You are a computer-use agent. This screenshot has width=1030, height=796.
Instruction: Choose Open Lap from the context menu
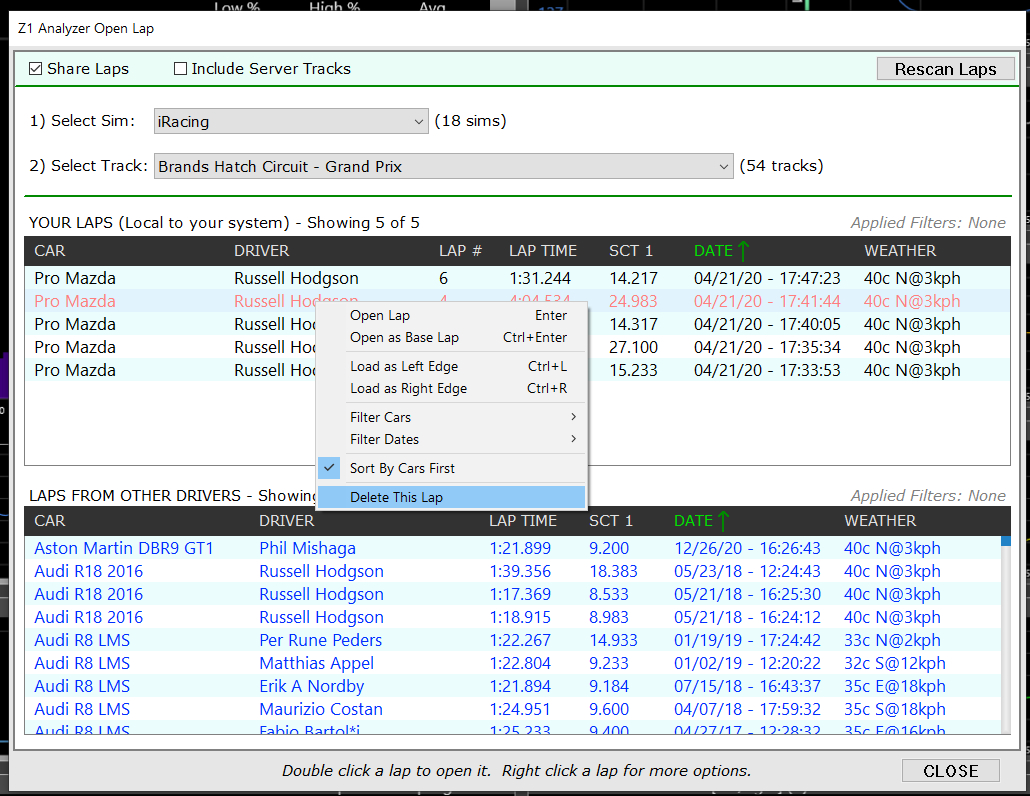pyautogui.click(x=451, y=315)
